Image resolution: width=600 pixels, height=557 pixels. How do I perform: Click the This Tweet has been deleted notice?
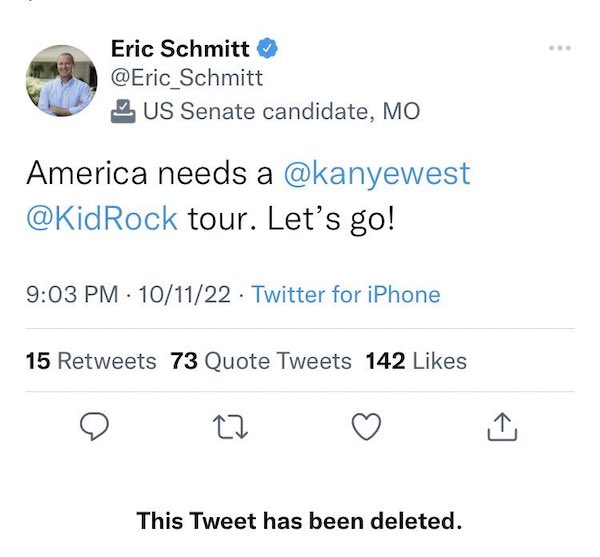300,520
